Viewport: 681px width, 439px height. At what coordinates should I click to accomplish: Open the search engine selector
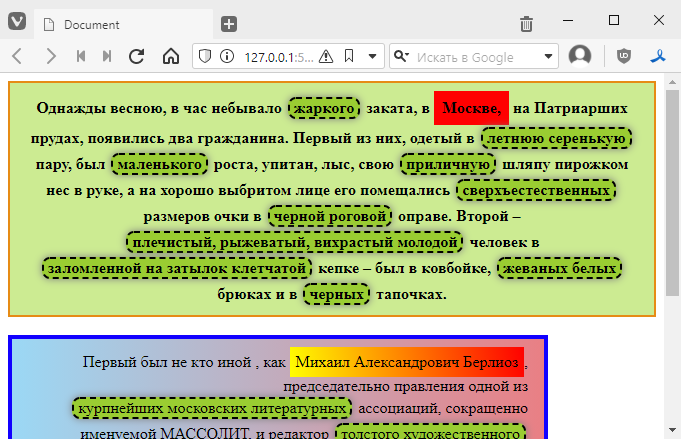pos(402,56)
